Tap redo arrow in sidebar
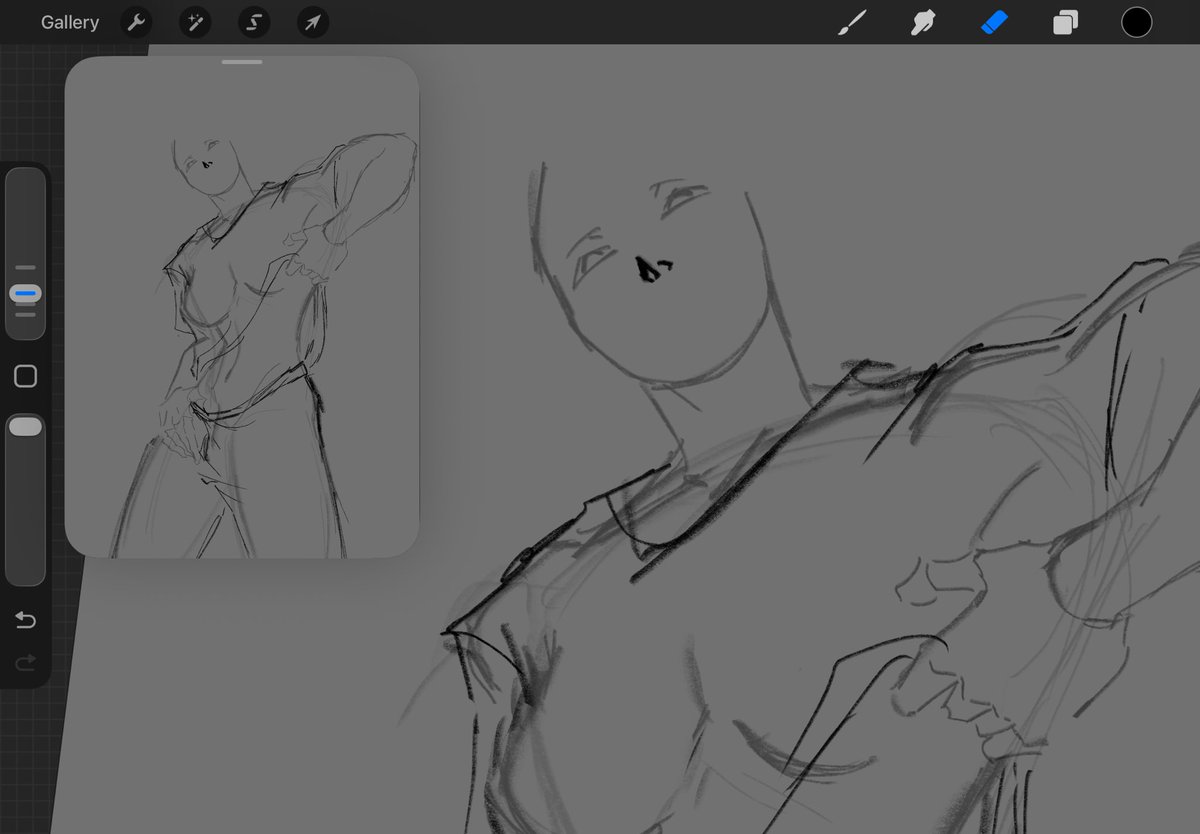This screenshot has width=1200, height=834. [x=25, y=662]
